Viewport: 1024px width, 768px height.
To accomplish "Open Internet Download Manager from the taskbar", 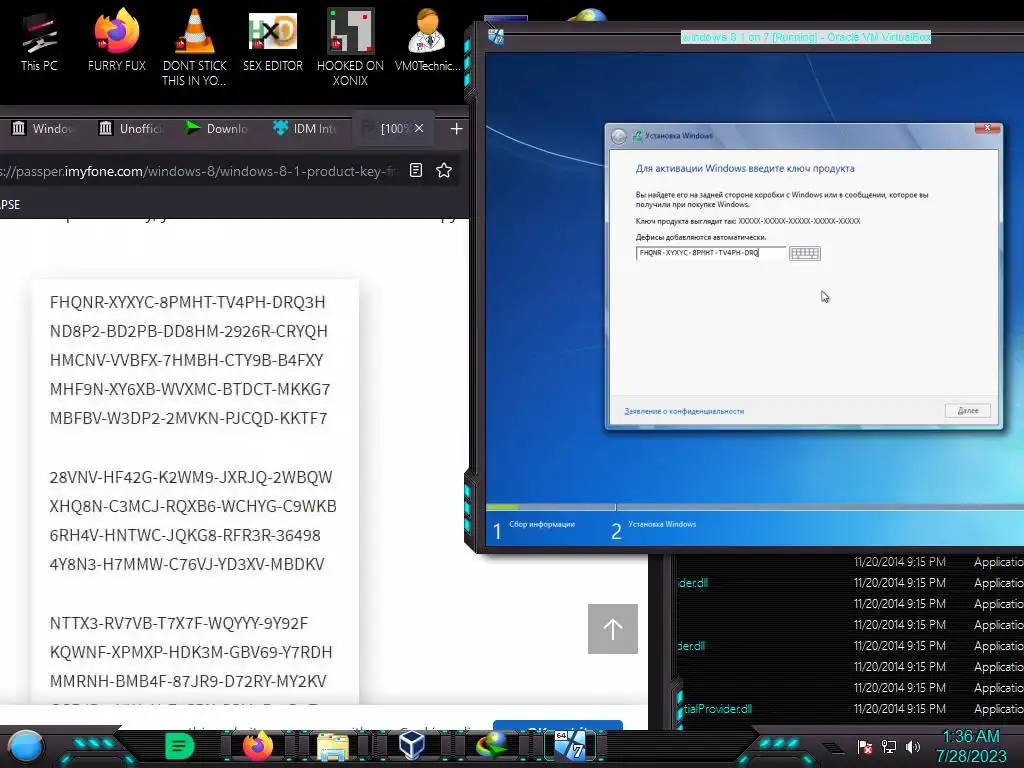I will click(x=491, y=746).
